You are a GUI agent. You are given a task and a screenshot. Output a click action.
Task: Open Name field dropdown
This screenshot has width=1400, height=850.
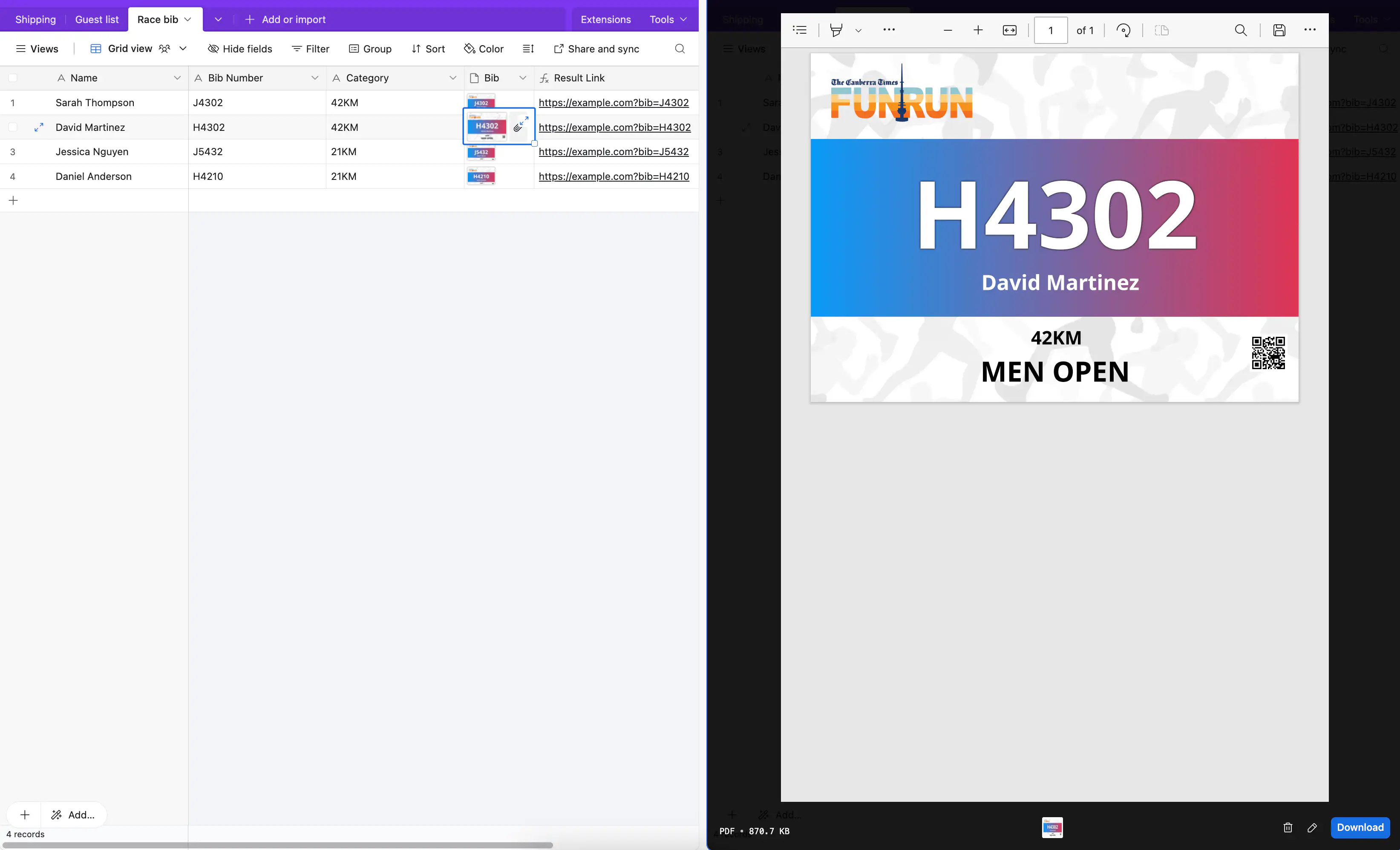click(x=177, y=78)
